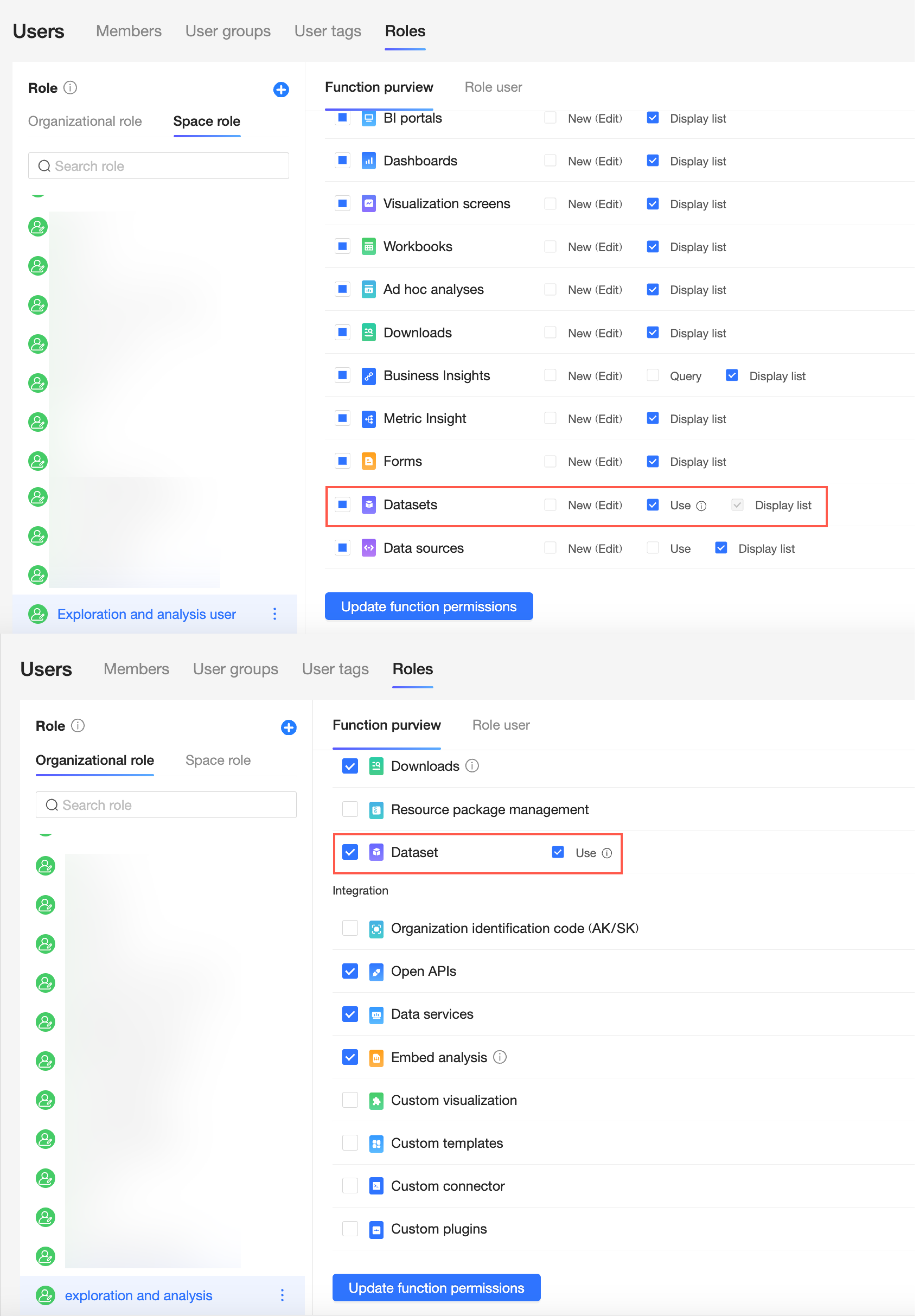
Task: Click the add role plus icon in top panel
Action: click(x=281, y=90)
